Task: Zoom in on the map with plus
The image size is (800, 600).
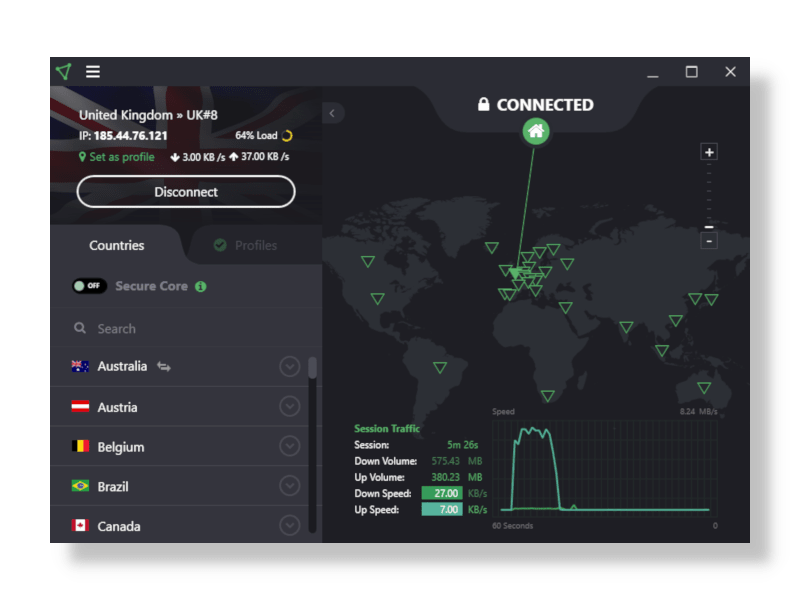Action: click(x=709, y=152)
